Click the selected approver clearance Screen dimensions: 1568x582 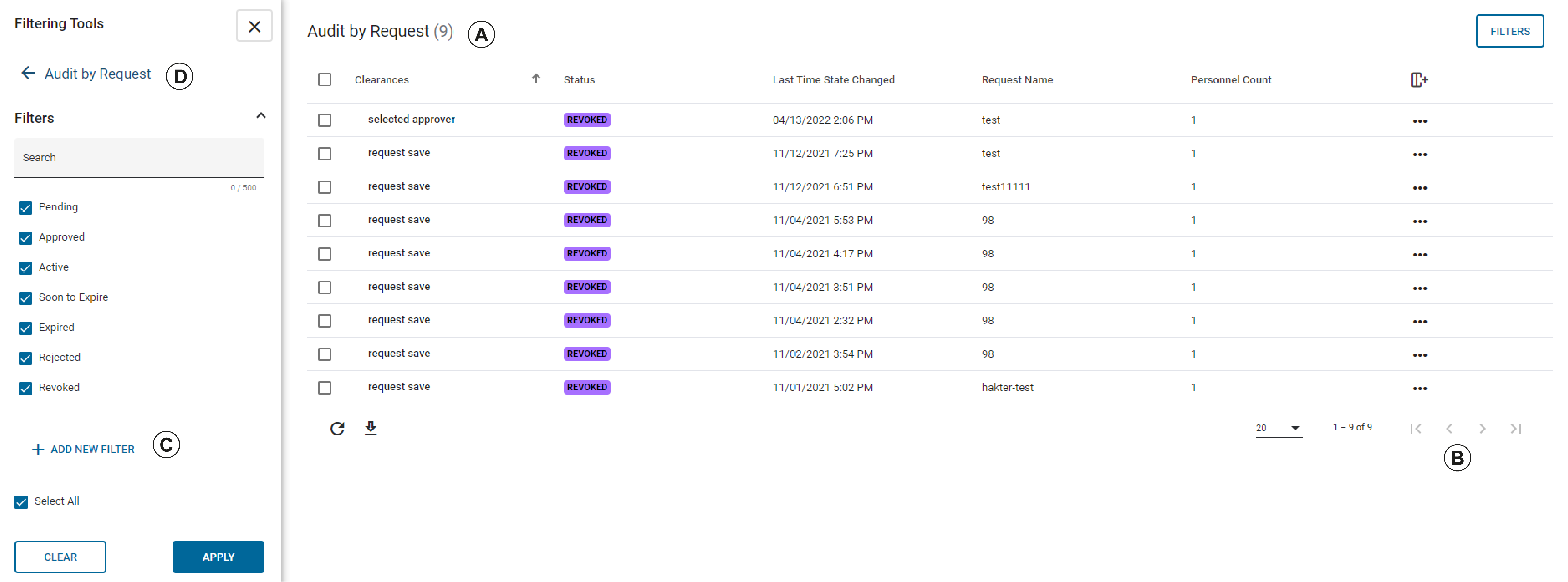pyautogui.click(x=411, y=119)
